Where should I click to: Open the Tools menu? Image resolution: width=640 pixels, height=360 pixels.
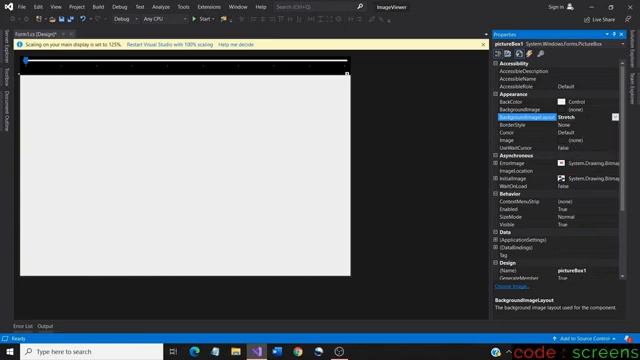[183, 7]
